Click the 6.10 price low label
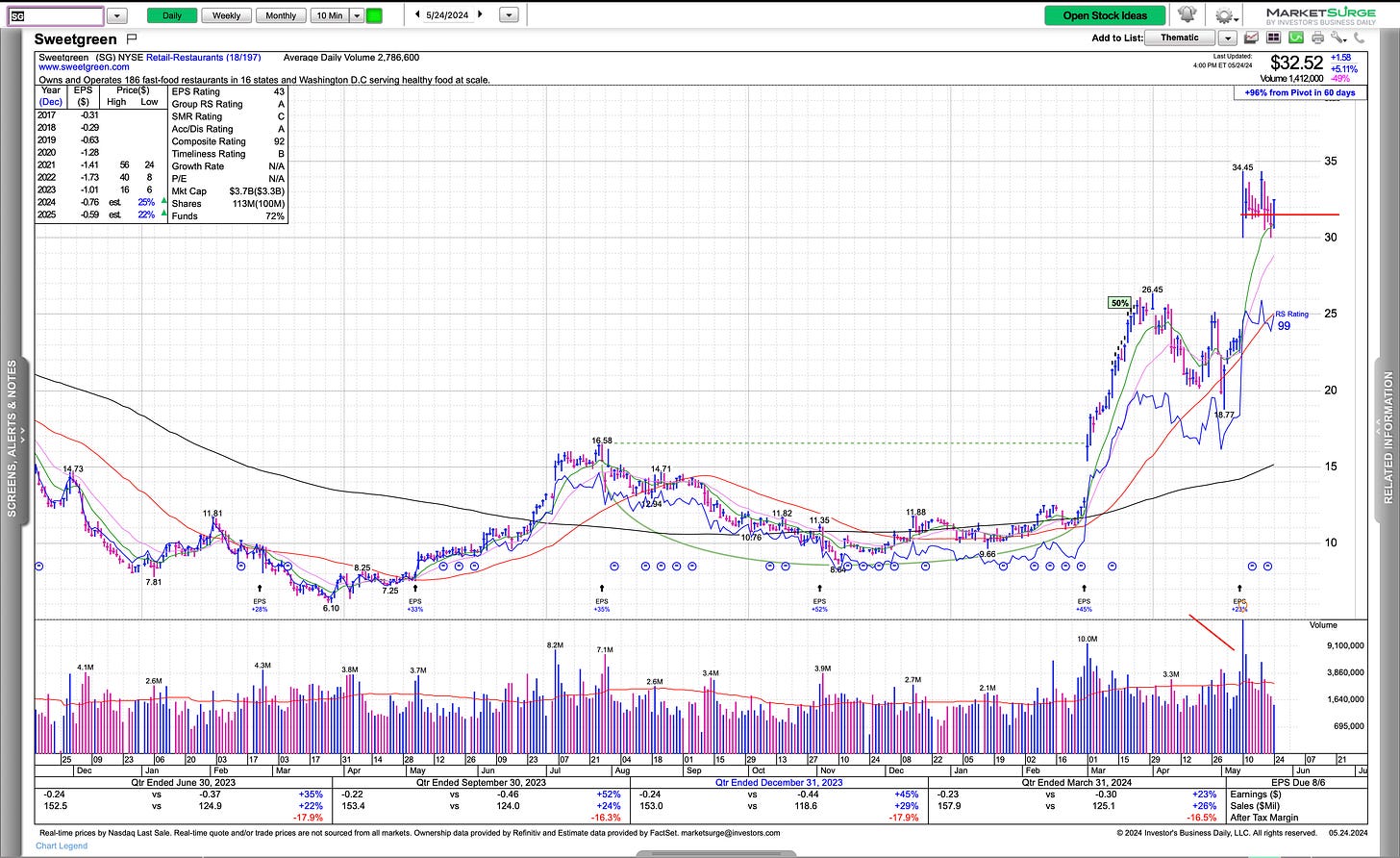Image resolution: width=1400 pixels, height=858 pixels. tap(331, 608)
